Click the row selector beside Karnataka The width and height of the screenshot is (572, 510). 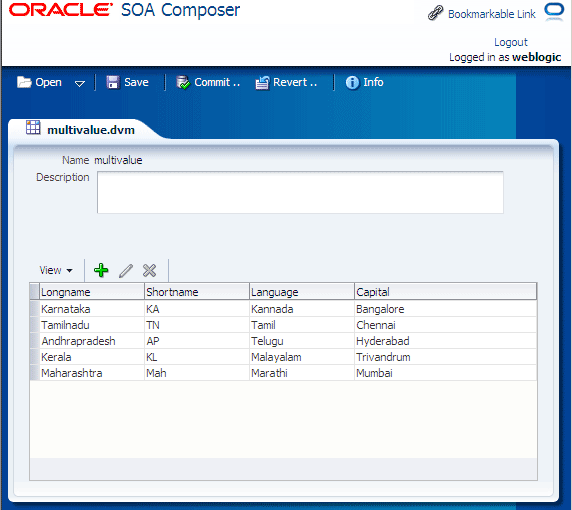click(35, 309)
